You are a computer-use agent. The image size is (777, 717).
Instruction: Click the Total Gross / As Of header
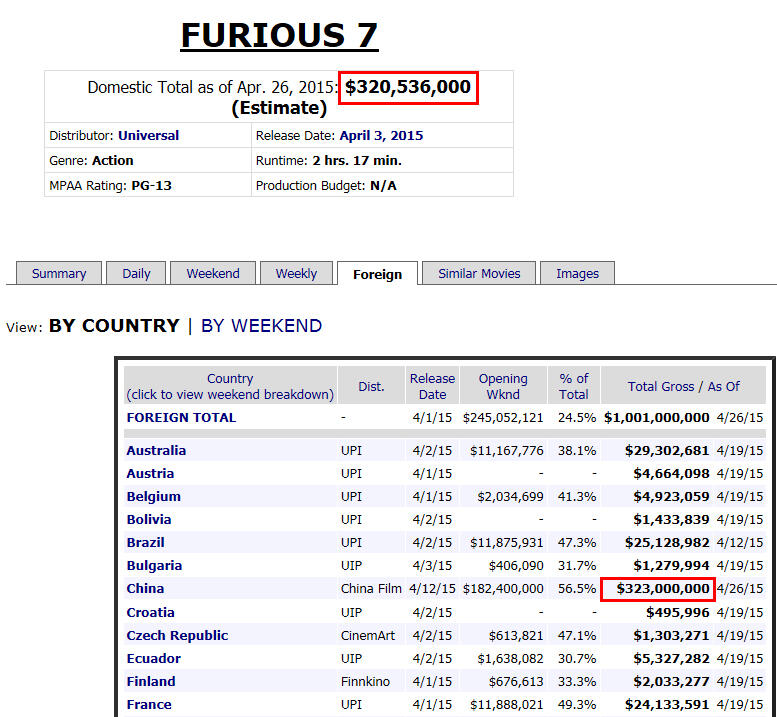(683, 386)
